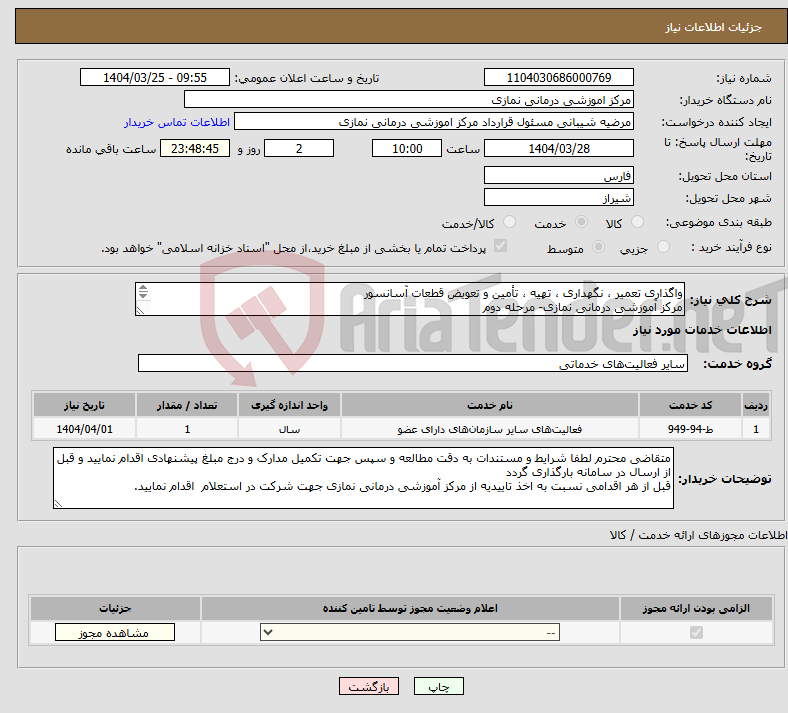
Task: Click the بازگشت (back) button
Action: [369, 686]
